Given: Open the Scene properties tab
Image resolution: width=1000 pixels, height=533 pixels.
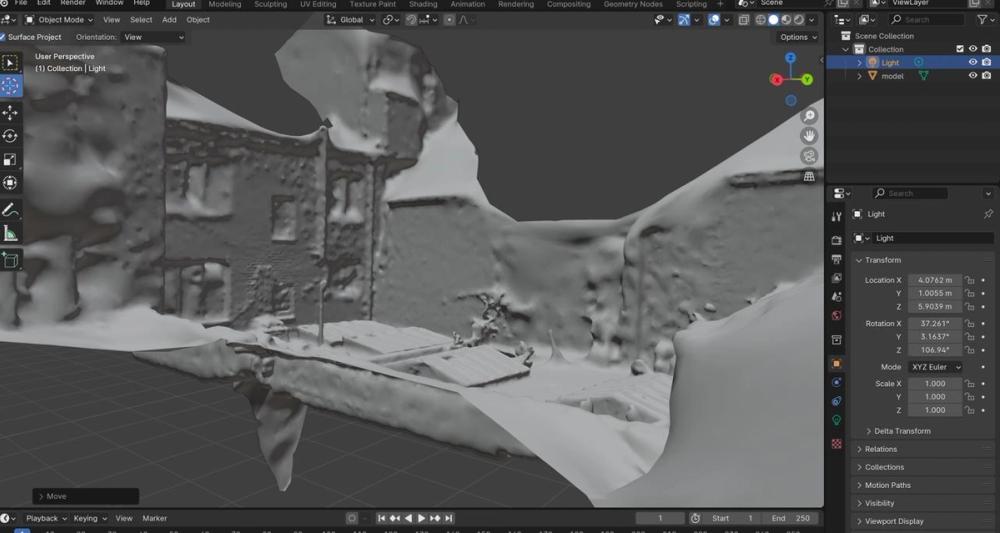Looking at the screenshot, I should pos(836,296).
